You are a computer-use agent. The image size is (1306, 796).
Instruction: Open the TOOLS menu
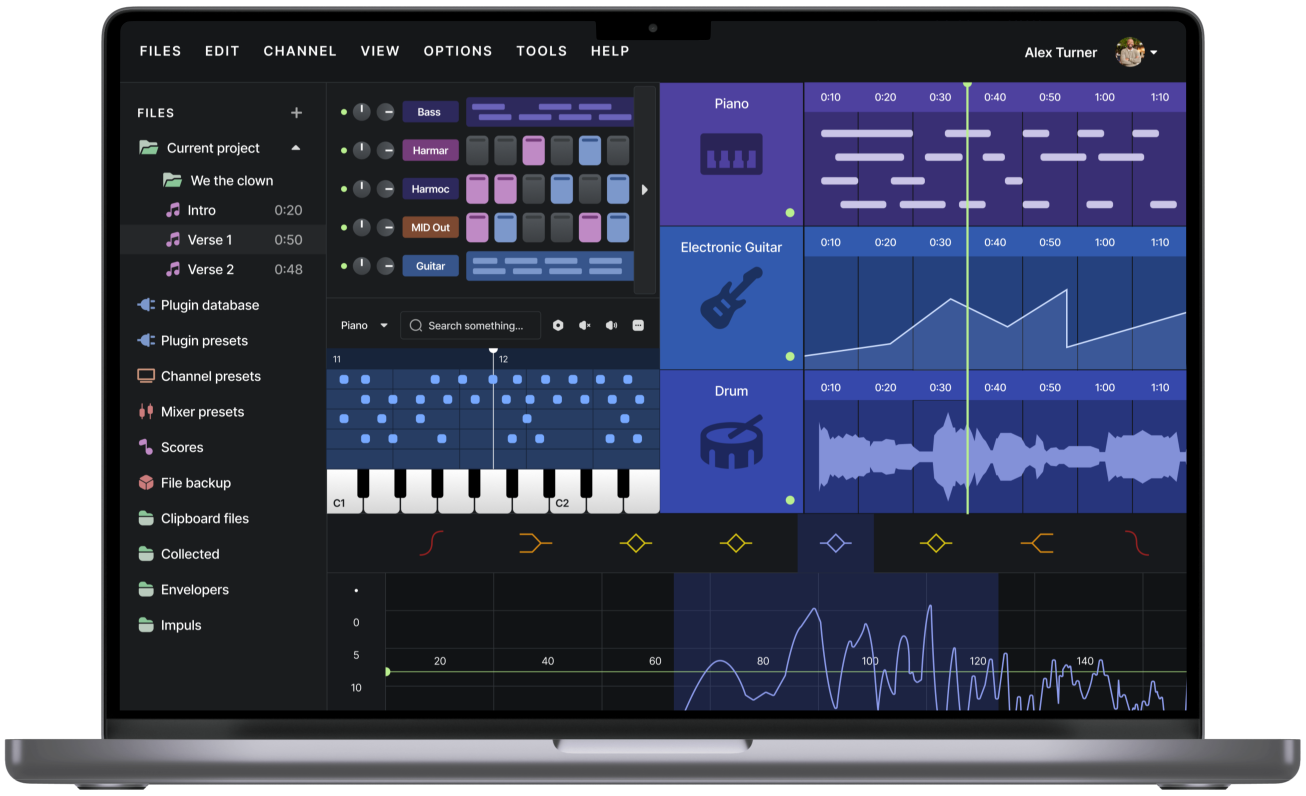pyautogui.click(x=541, y=51)
